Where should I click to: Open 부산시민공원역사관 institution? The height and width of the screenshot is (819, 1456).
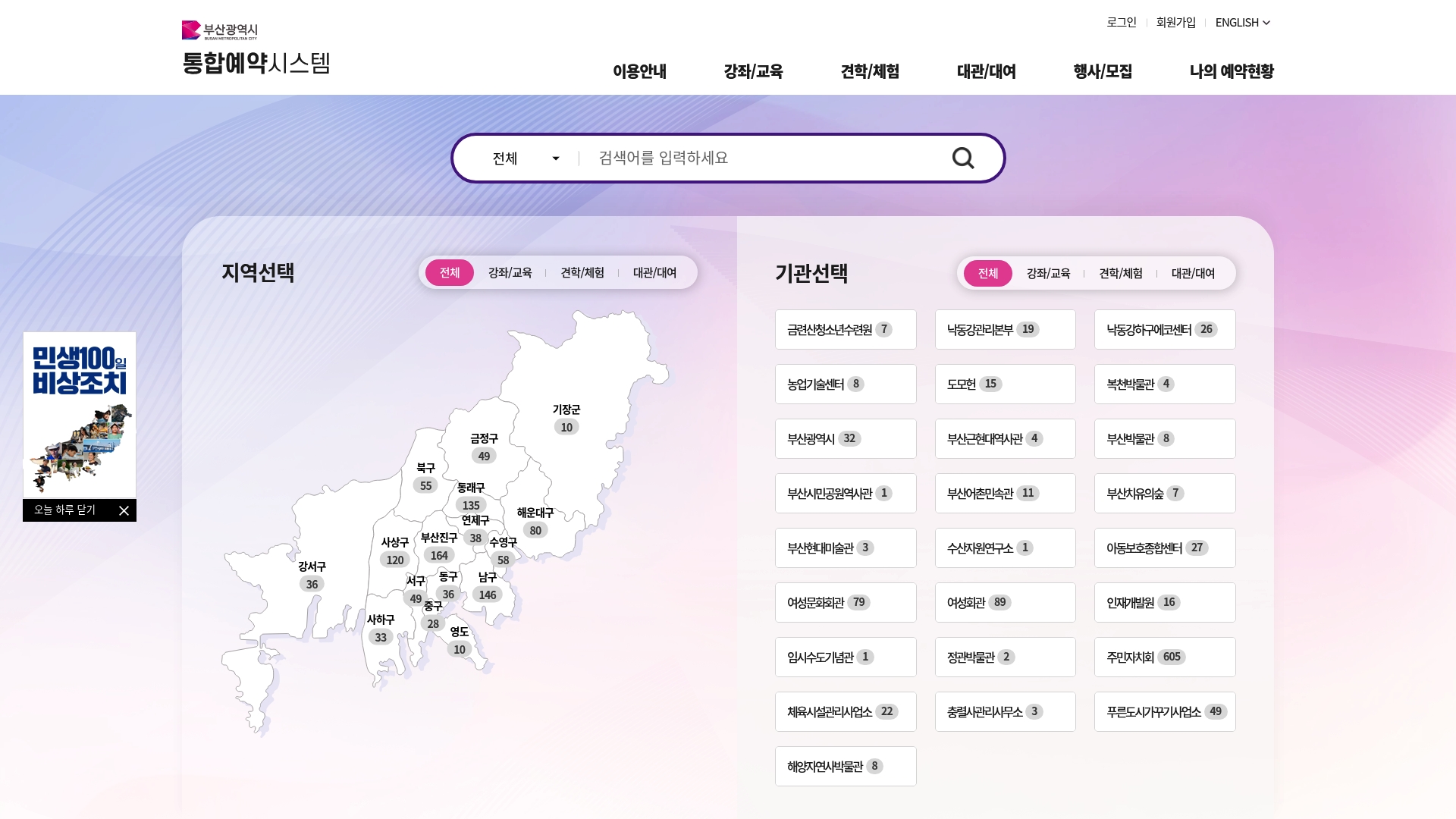846,493
